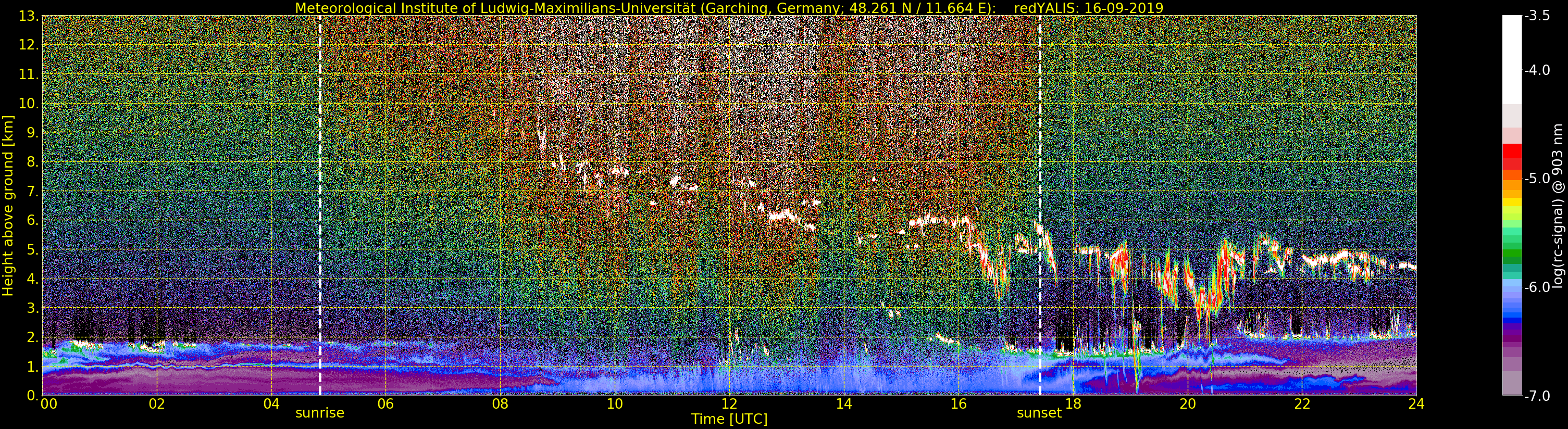Click the '-3.5' colorbar tick label
Screen dimensions: 1568x429
point(1537,16)
